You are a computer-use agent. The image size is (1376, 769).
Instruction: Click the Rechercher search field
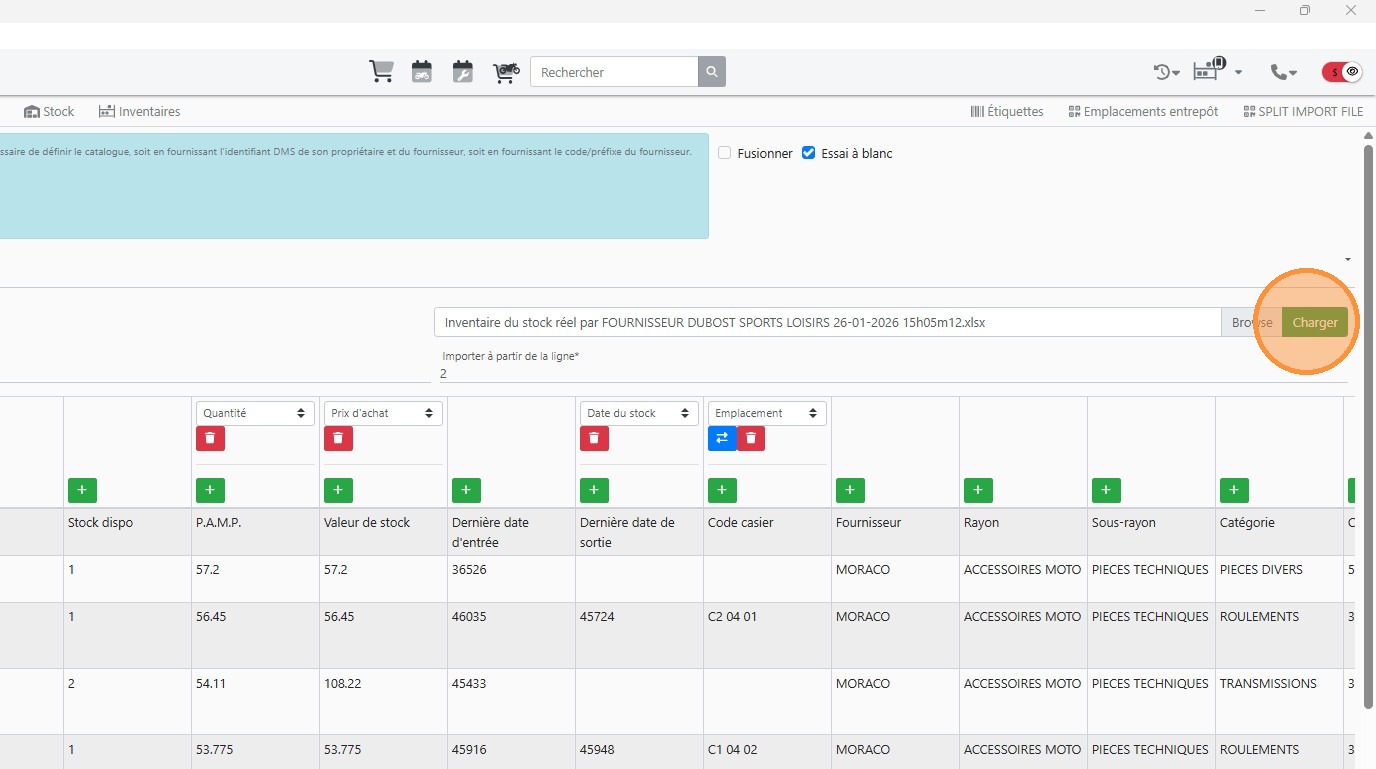coord(614,72)
